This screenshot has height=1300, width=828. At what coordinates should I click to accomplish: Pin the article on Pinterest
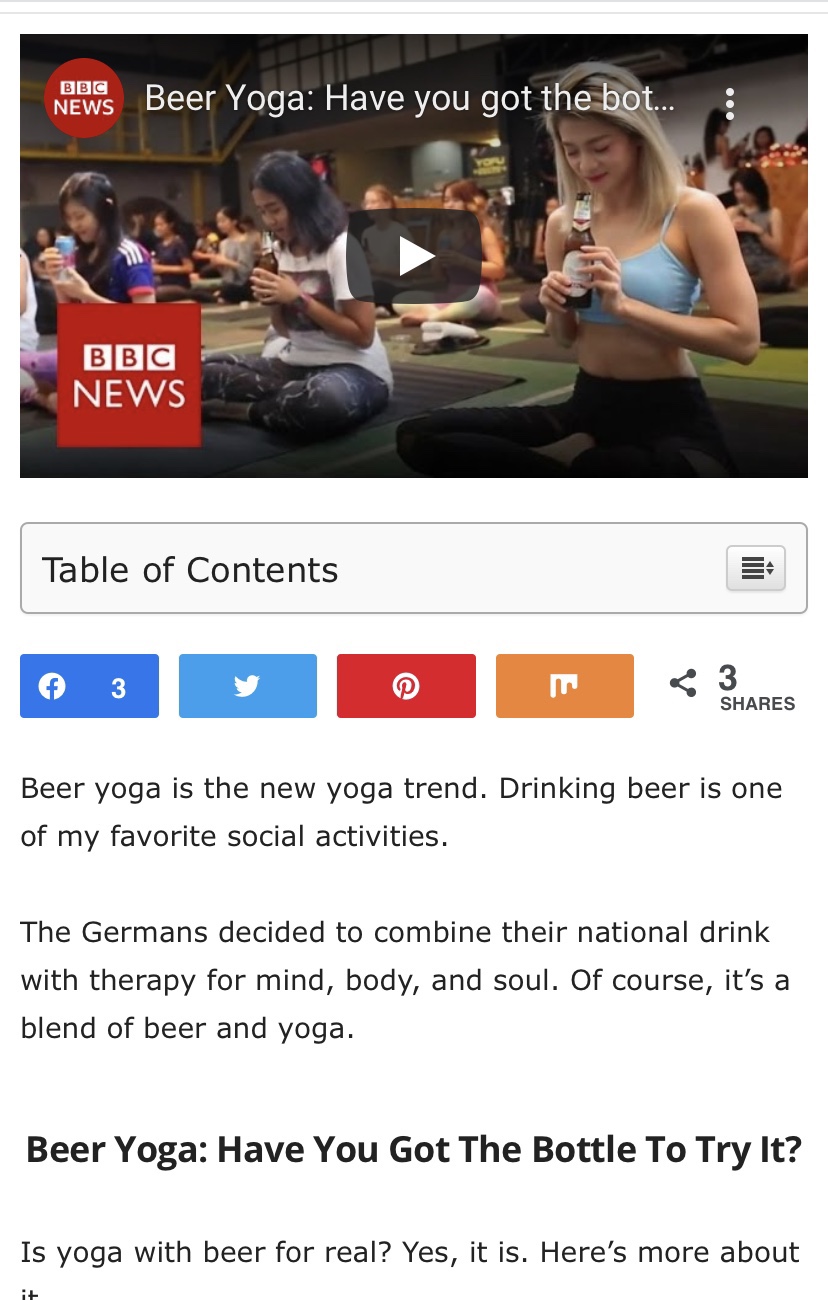406,686
